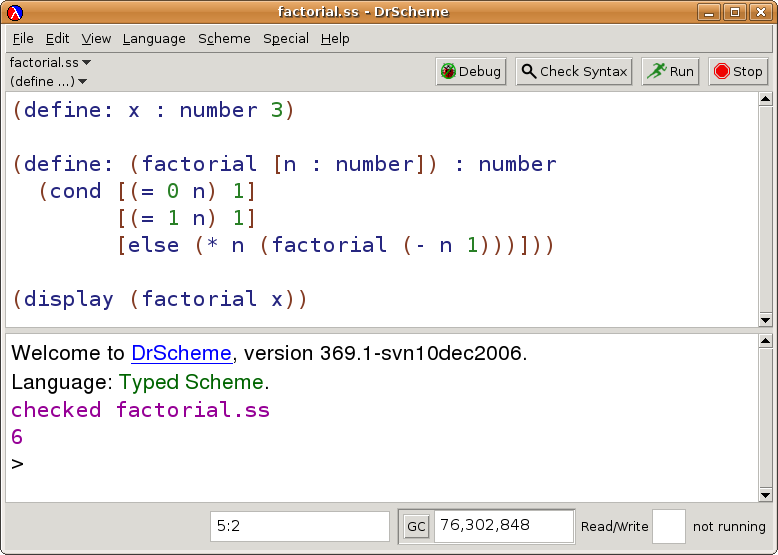Image resolution: width=778 pixels, height=555 pixels.
Task: Run Check Syntax with the magnifier button
Action: click(x=574, y=72)
